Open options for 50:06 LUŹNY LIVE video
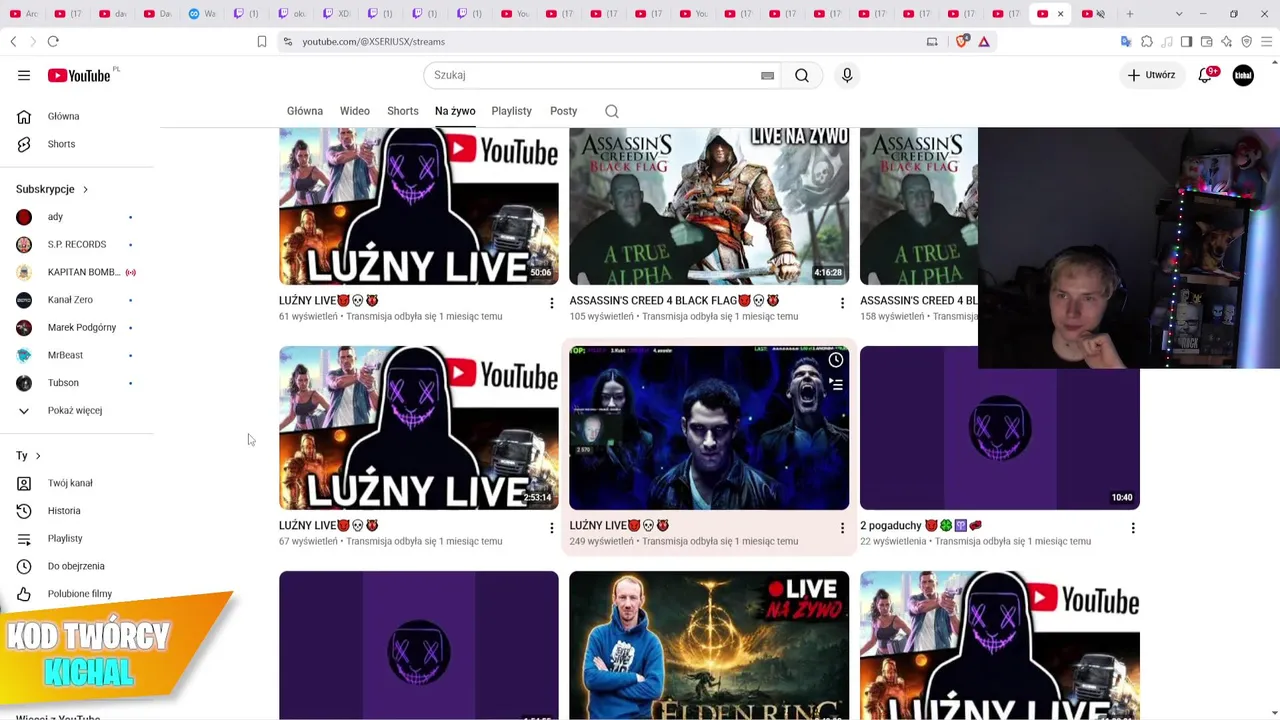 click(x=551, y=303)
